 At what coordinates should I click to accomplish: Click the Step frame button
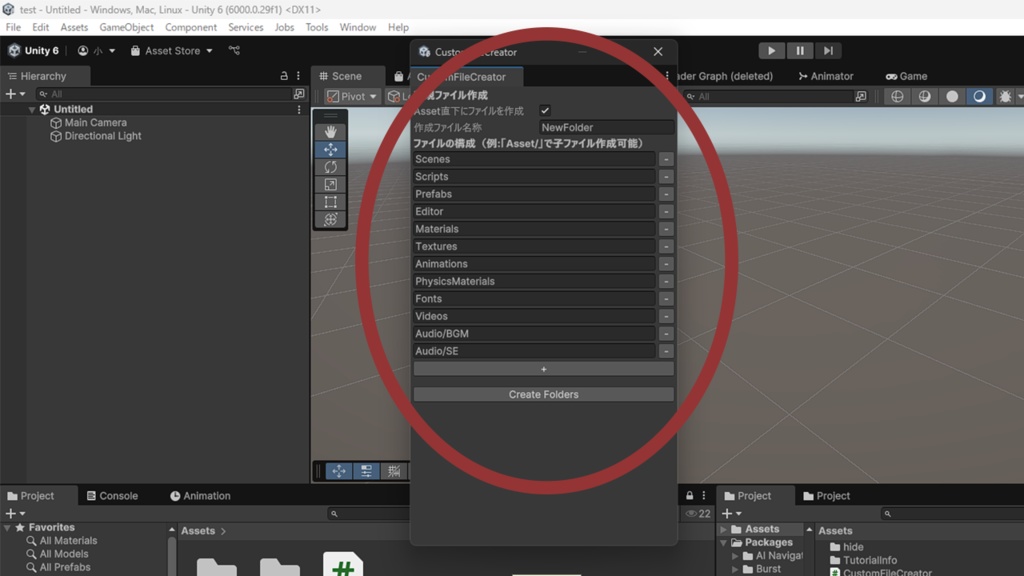827,51
